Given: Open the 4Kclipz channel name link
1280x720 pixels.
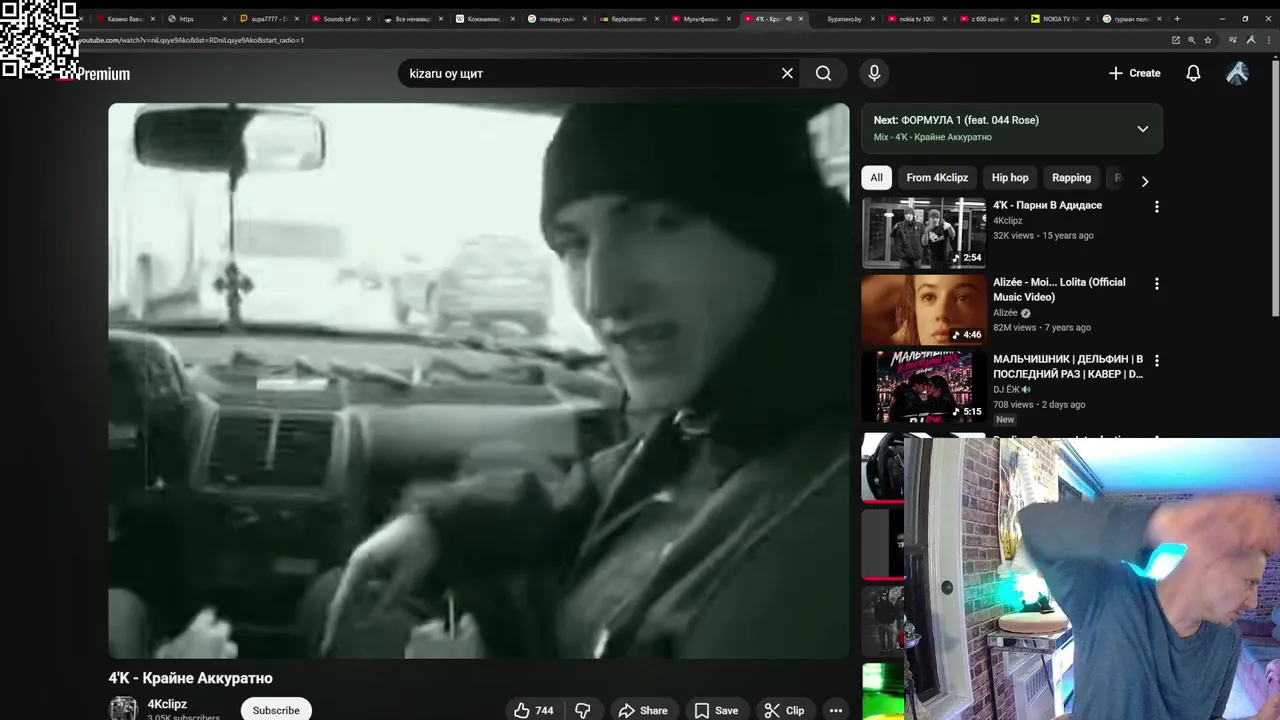Looking at the screenshot, I should pyautogui.click(x=167, y=704).
